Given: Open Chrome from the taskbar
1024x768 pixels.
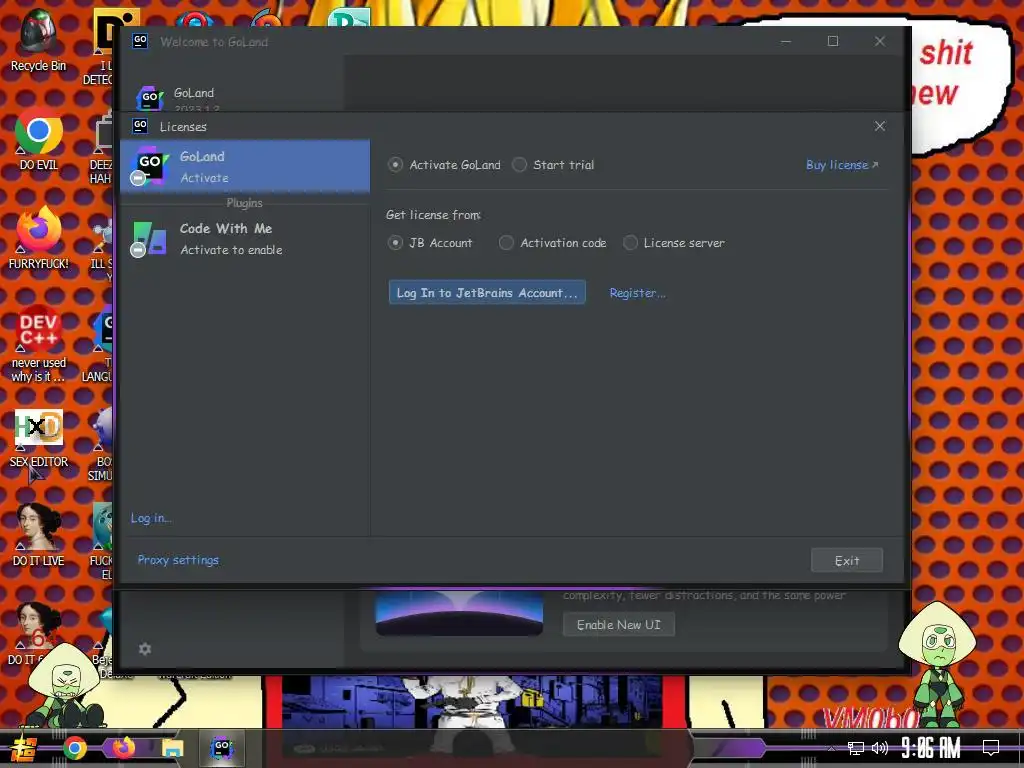Looking at the screenshot, I should [x=74, y=748].
